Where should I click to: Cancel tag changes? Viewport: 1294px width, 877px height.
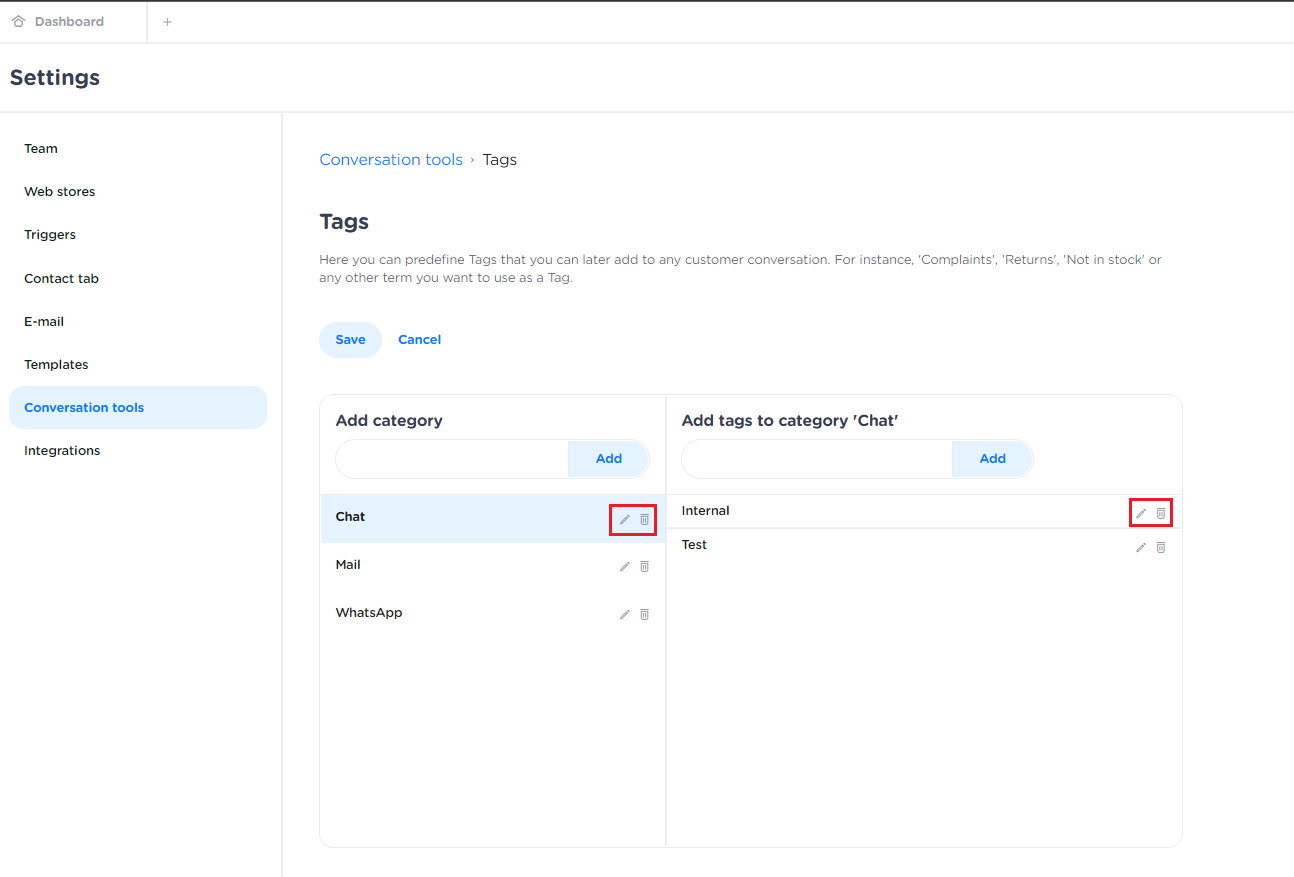[419, 340]
